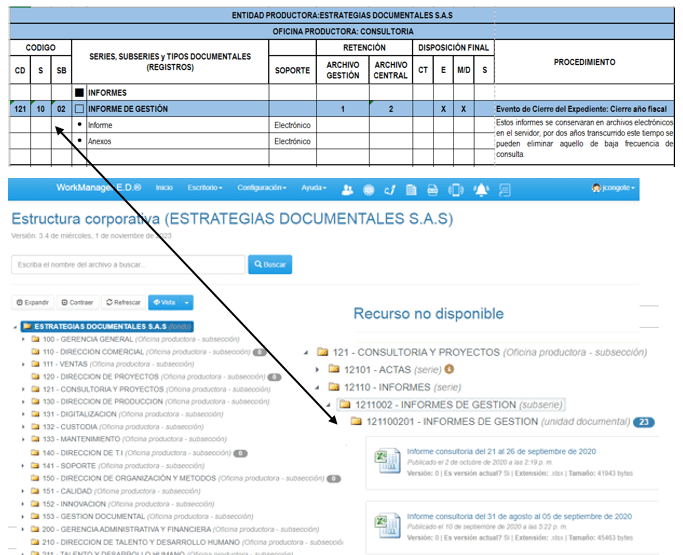
Task: Open the Escritorio menu
Action: pyautogui.click(x=205, y=188)
